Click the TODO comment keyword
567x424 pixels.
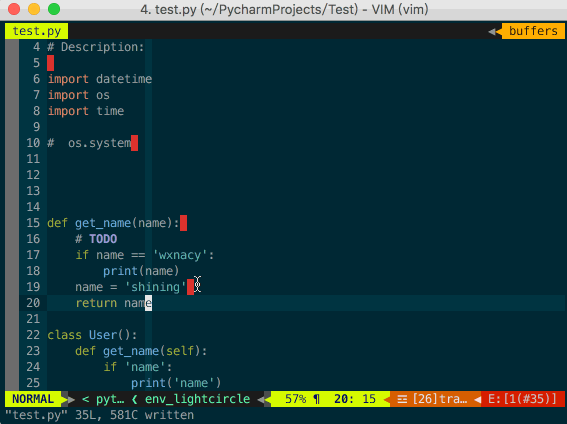pos(103,239)
